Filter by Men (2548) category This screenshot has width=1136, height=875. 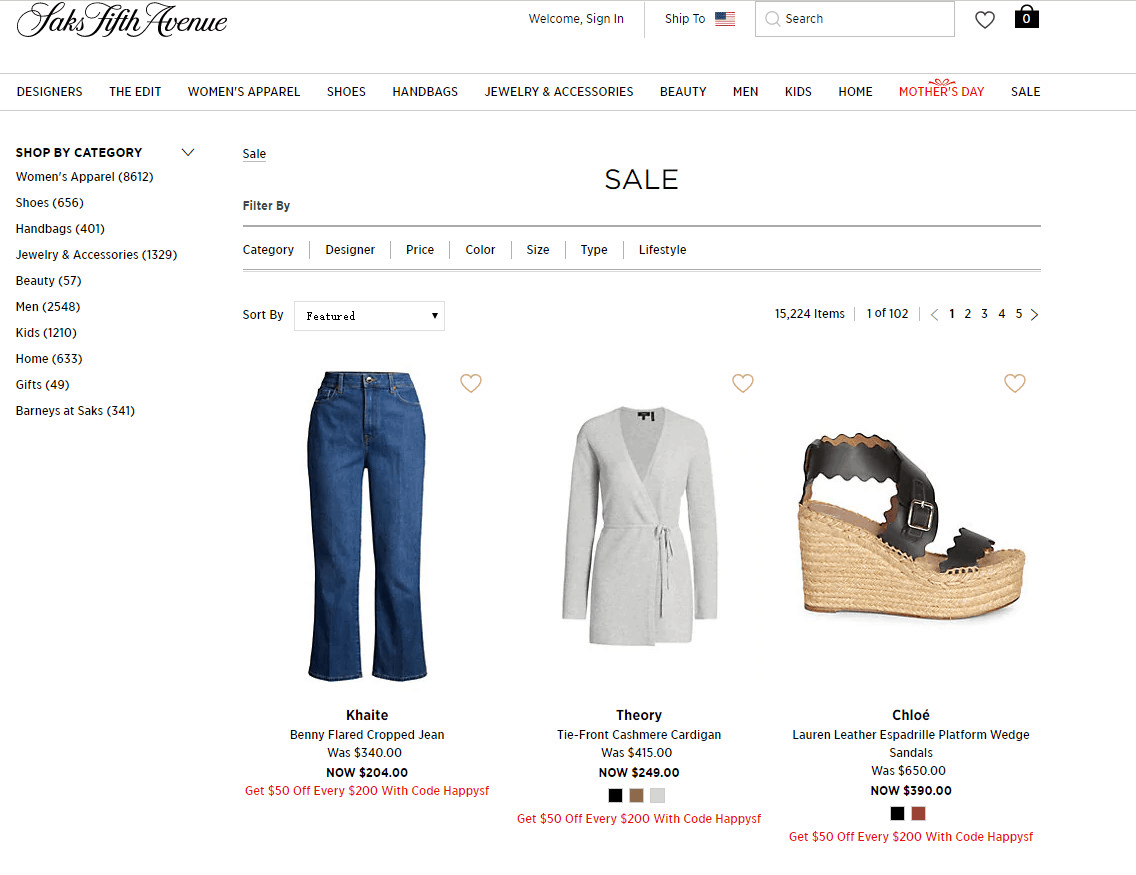[48, 307]
